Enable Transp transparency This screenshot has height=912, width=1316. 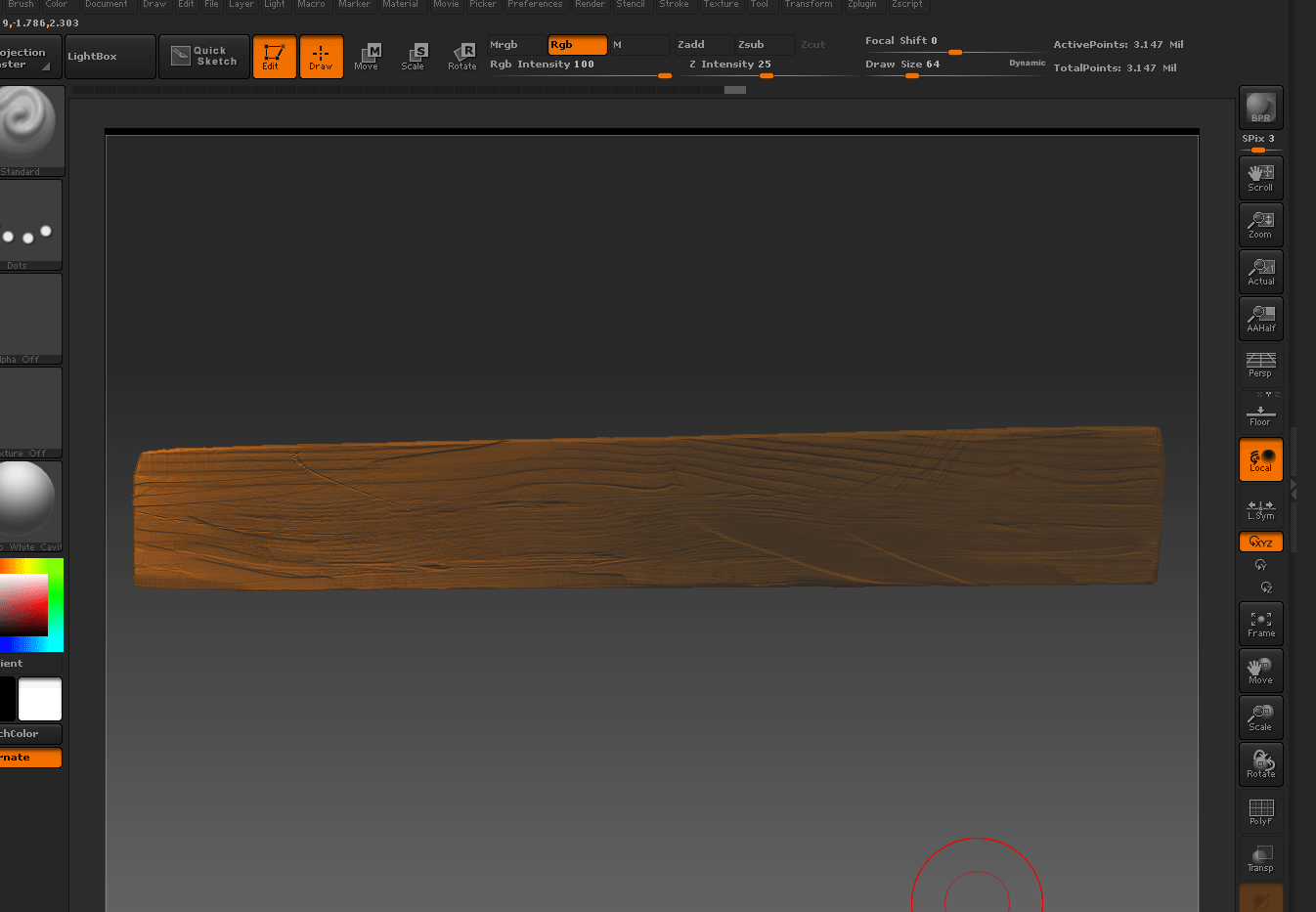(1260, 858)
